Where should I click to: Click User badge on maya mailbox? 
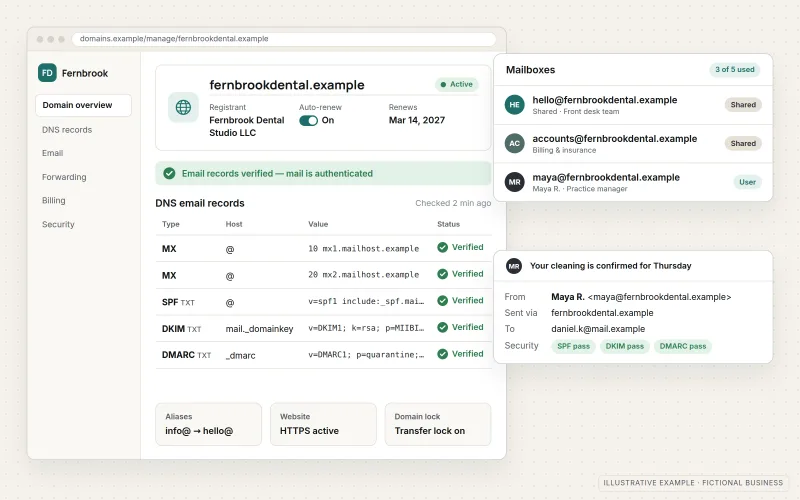pyautogui.click(x=747, y=182)
